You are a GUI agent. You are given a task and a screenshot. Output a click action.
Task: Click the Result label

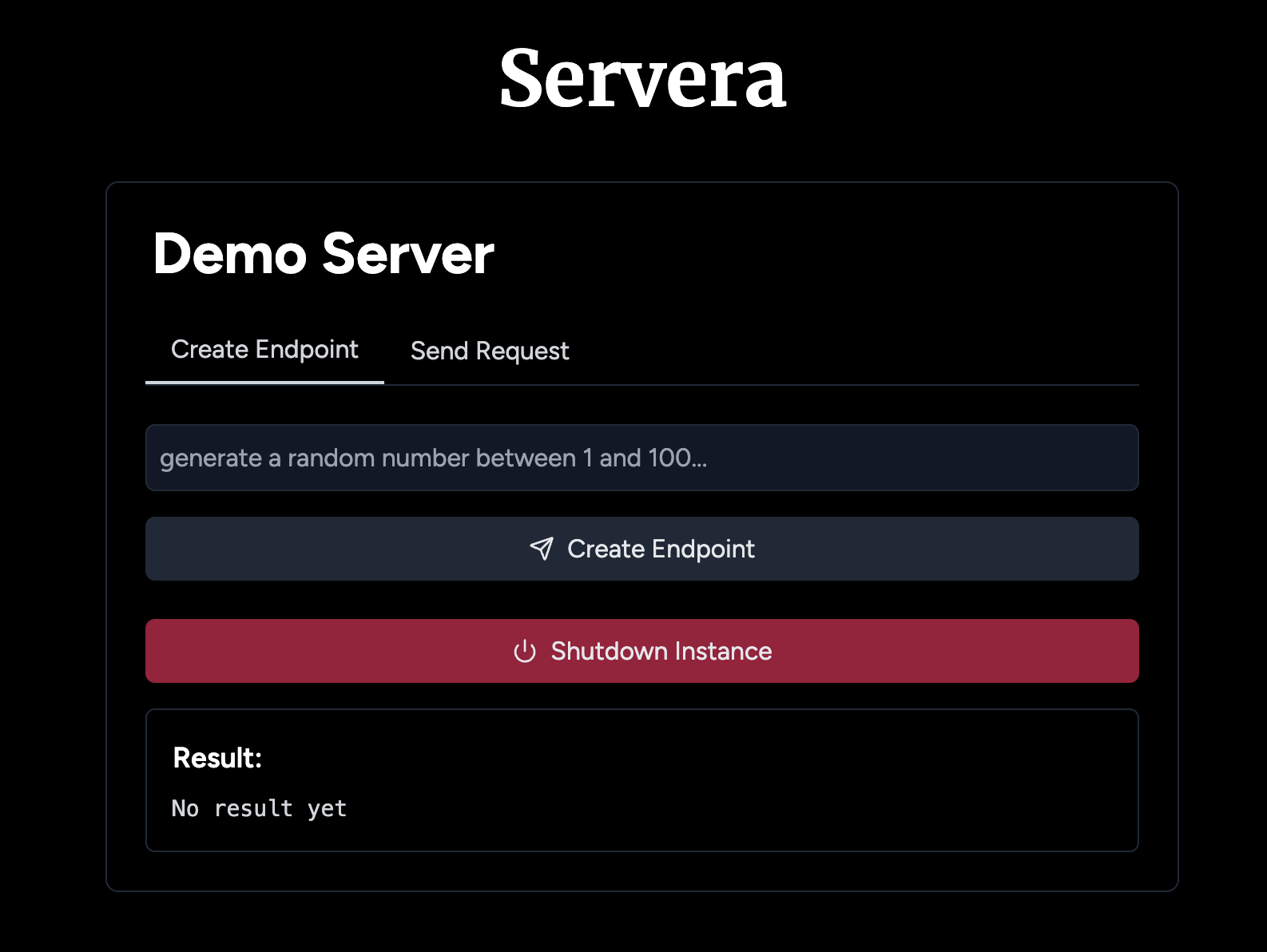(x=217, y=757)
